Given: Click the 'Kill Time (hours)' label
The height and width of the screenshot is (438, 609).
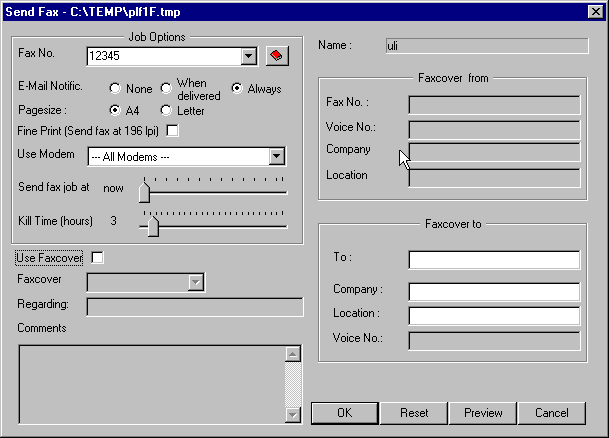Looking at the screenshot, I should (x=56, y=221).
